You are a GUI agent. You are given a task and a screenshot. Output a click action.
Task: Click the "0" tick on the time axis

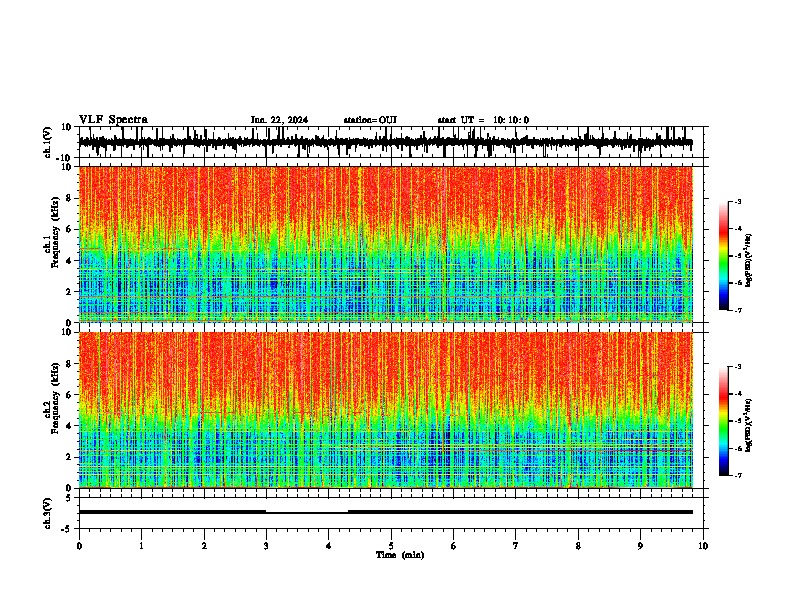[79, 546]
